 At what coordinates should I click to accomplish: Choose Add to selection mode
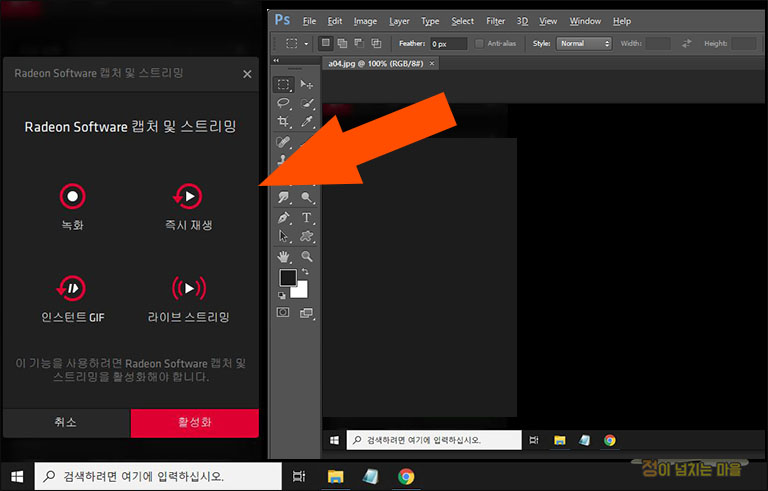tap(342, 43)
